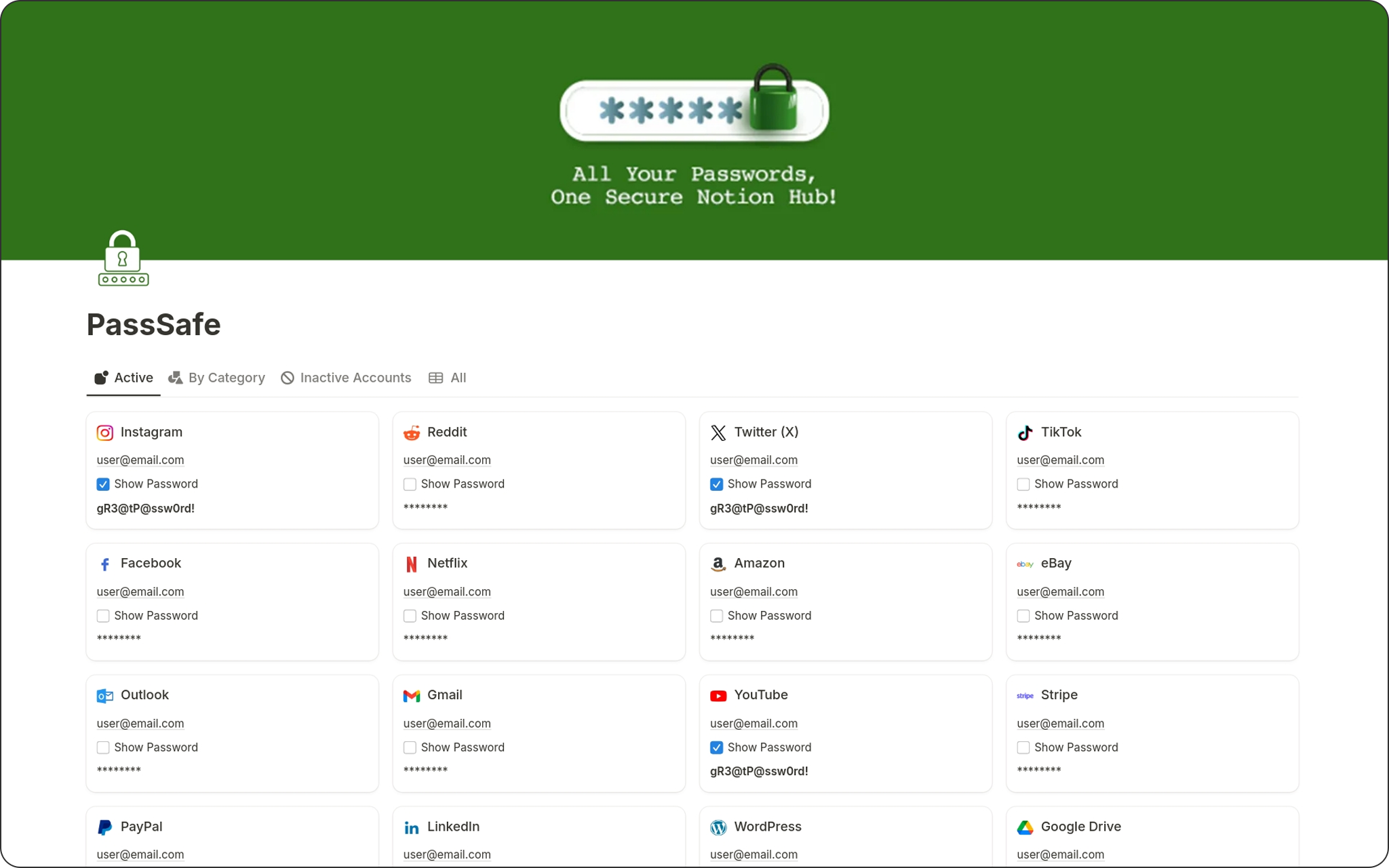The height and width of the screenshot is (868, 1389).
Task: Click the Netflix logo icon
Action: pyautogui.click(x=412, y=564)
